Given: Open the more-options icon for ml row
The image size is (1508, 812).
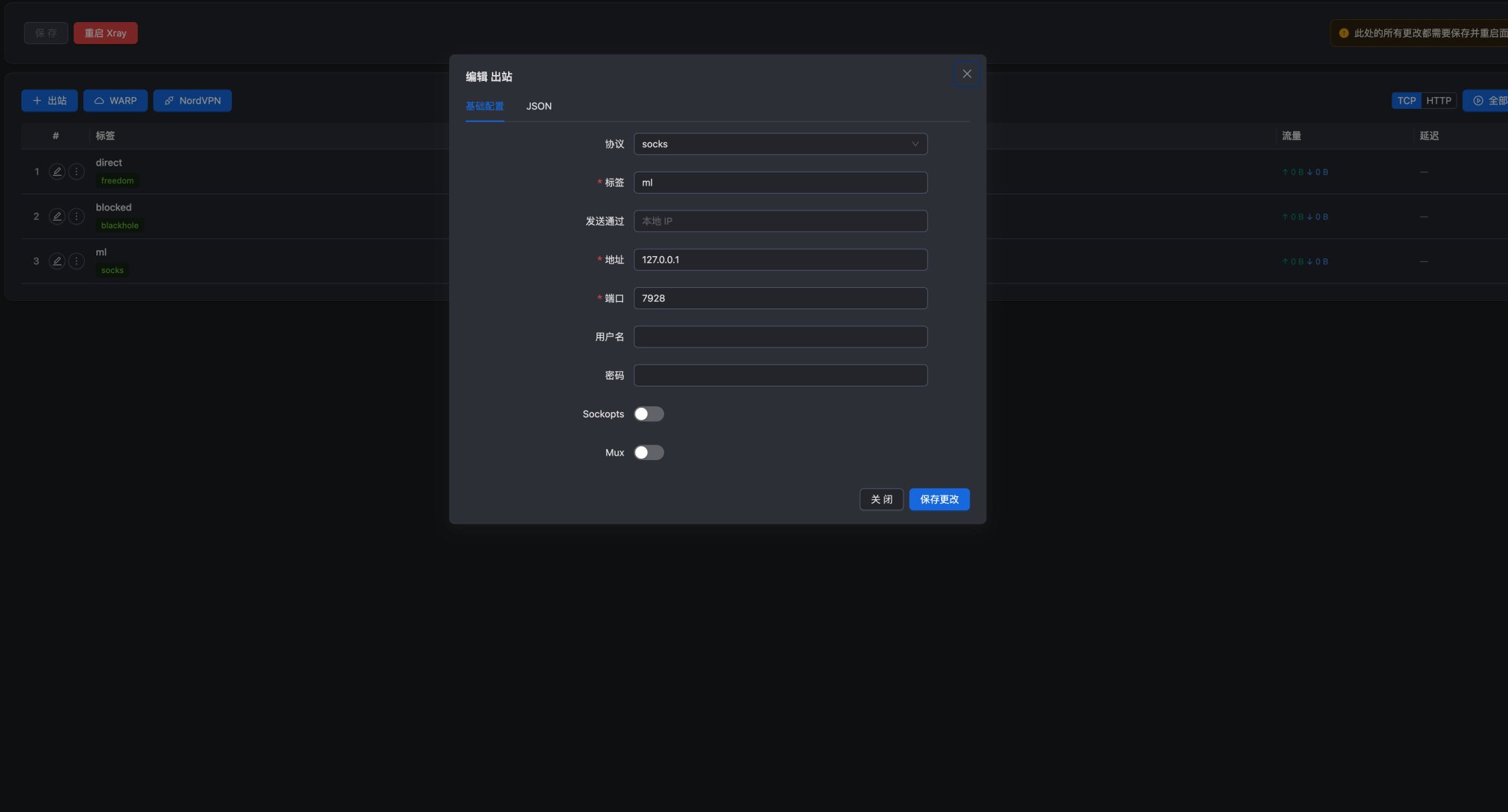Looking at the screenshot, I should pos(77,261).
